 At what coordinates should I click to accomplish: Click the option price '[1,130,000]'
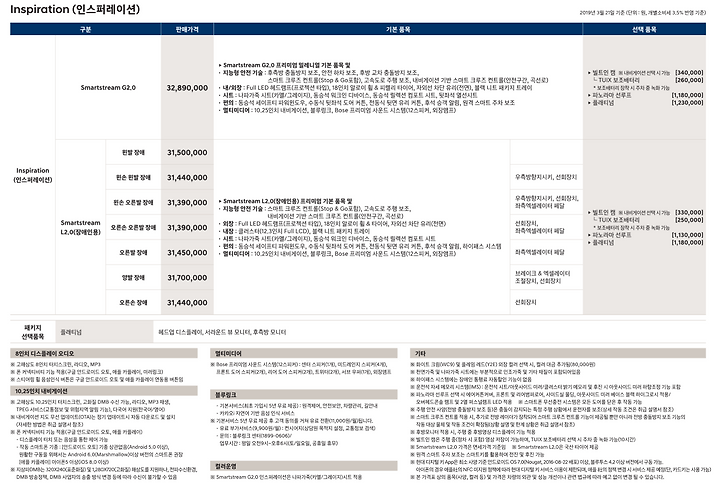click(x=687, y=235)
